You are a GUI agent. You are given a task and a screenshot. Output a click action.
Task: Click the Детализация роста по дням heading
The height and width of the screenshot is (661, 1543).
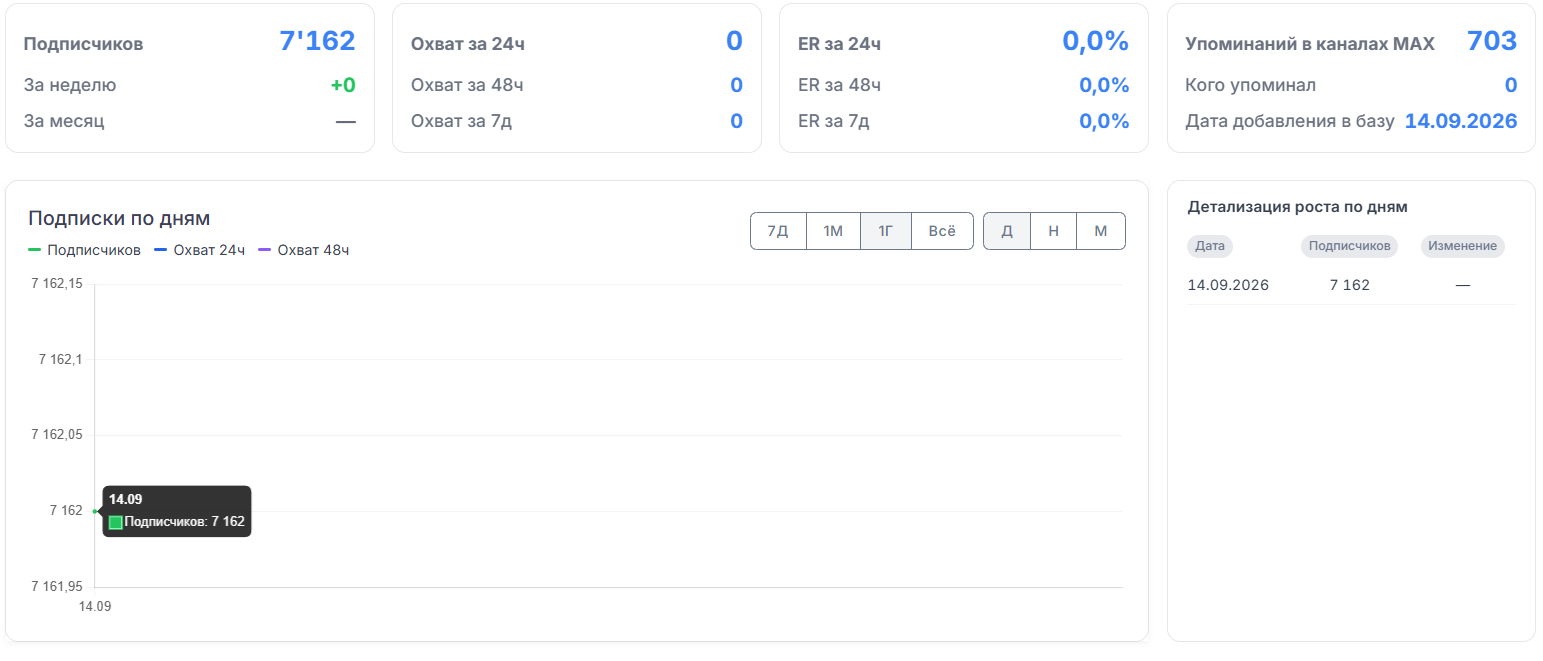tap(1298, 207)
